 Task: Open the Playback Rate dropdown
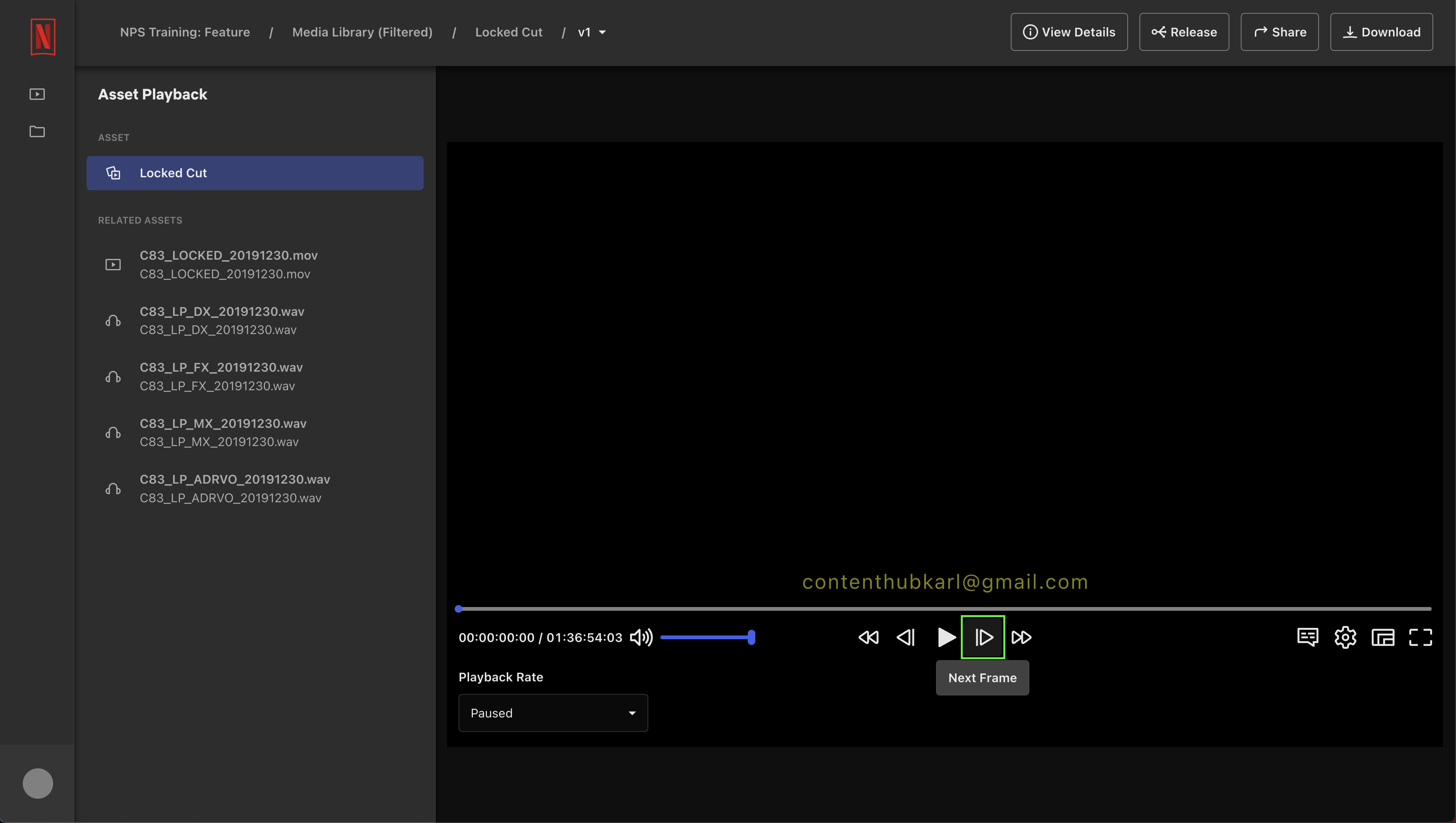(553, 713)
